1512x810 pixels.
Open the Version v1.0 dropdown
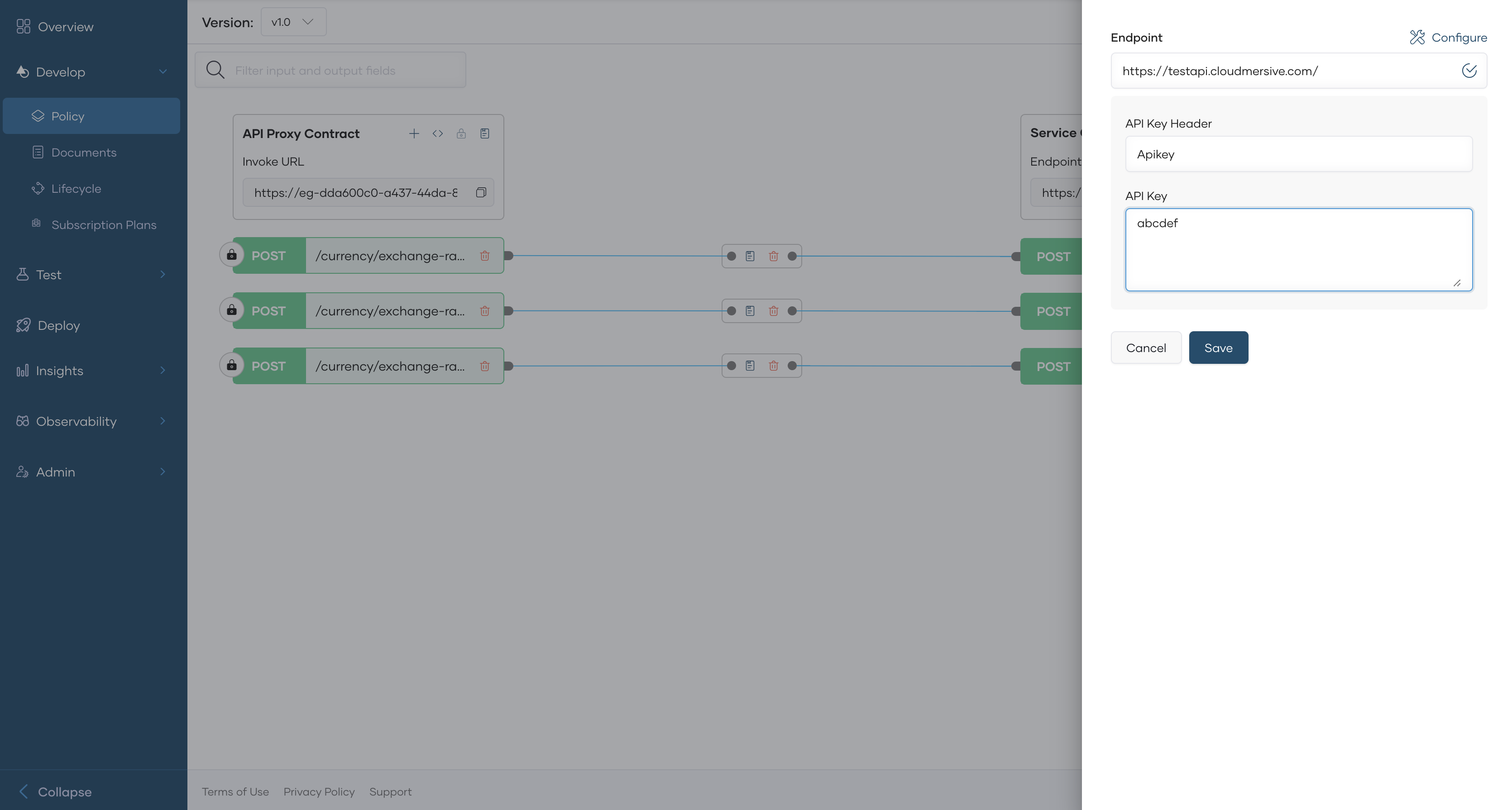(x=293, y=22)
